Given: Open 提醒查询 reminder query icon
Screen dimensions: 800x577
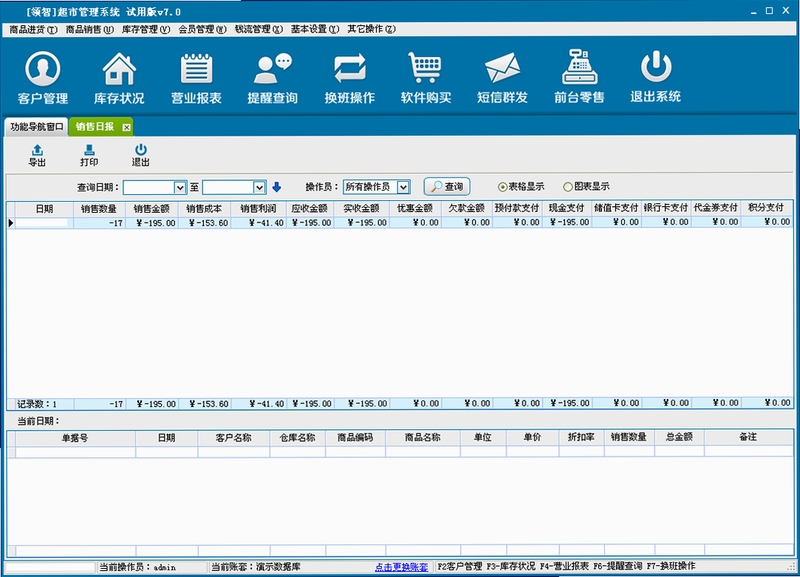Looking at the screenshot, I should (x=272, y=78).
